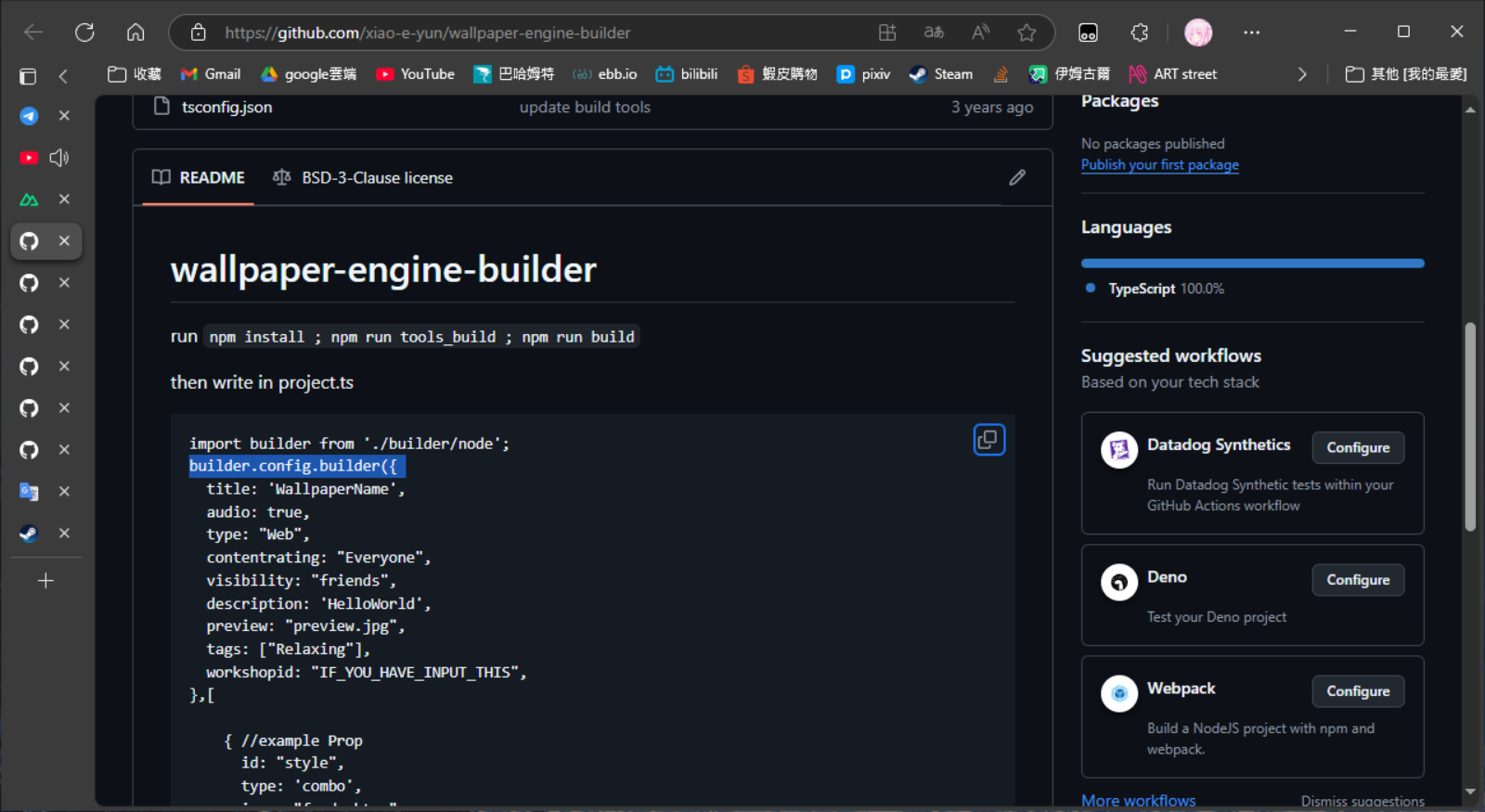
Task: Add page to favorites with star icon
Action: point(1027,32)
